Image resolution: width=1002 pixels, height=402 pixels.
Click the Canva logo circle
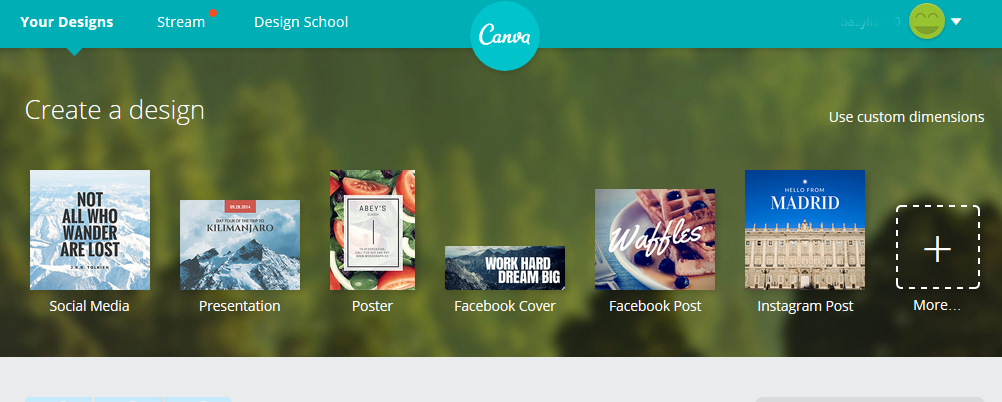tap(505, 36)
